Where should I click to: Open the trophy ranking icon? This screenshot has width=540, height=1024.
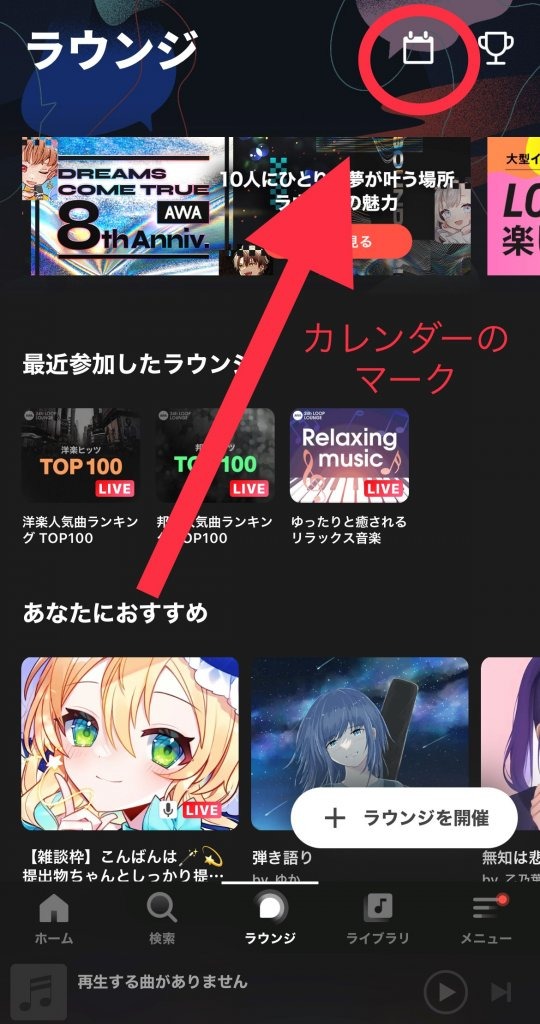point(496,48)
